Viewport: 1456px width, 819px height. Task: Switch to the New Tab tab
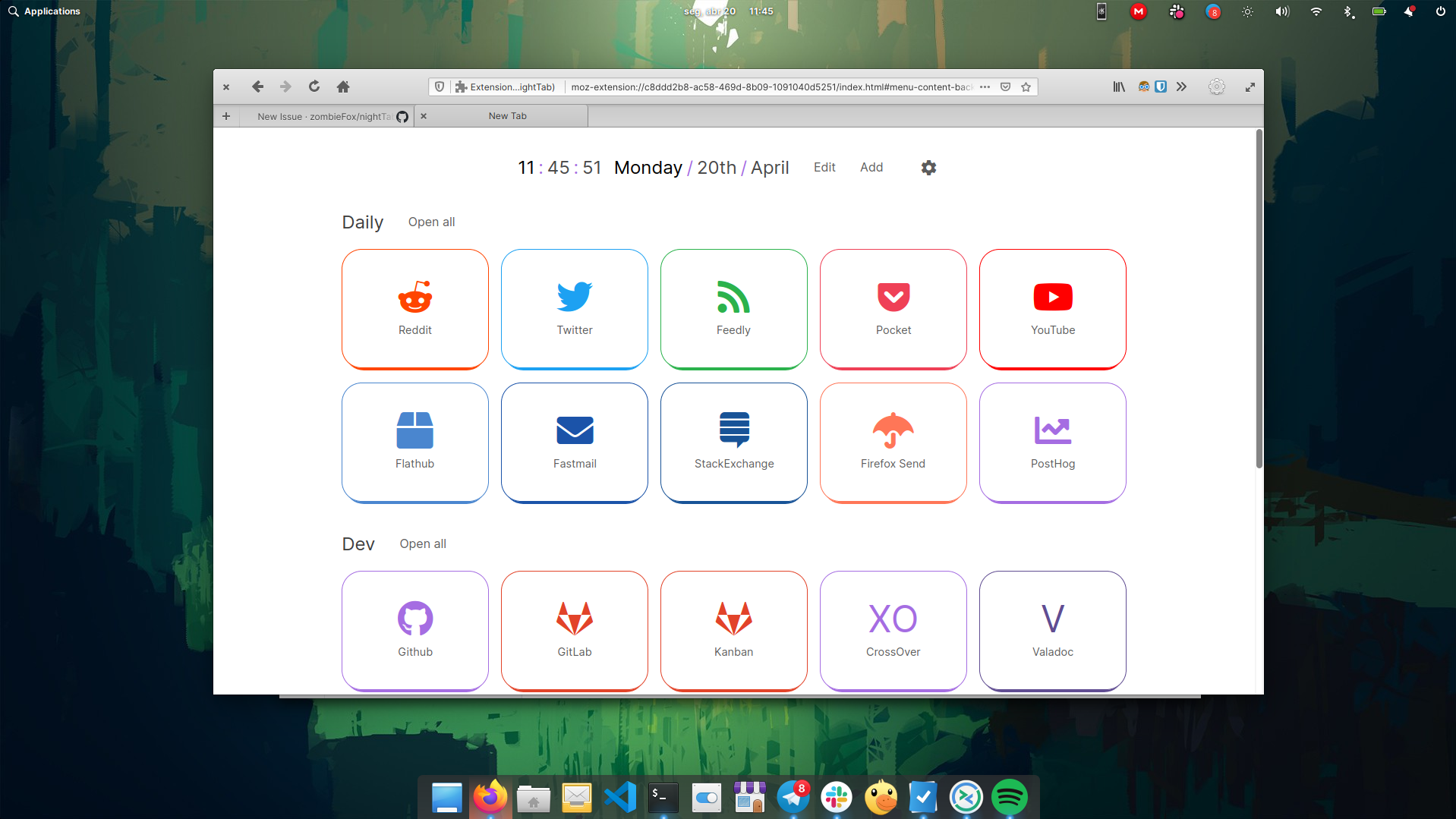click(x=508, y=116)
